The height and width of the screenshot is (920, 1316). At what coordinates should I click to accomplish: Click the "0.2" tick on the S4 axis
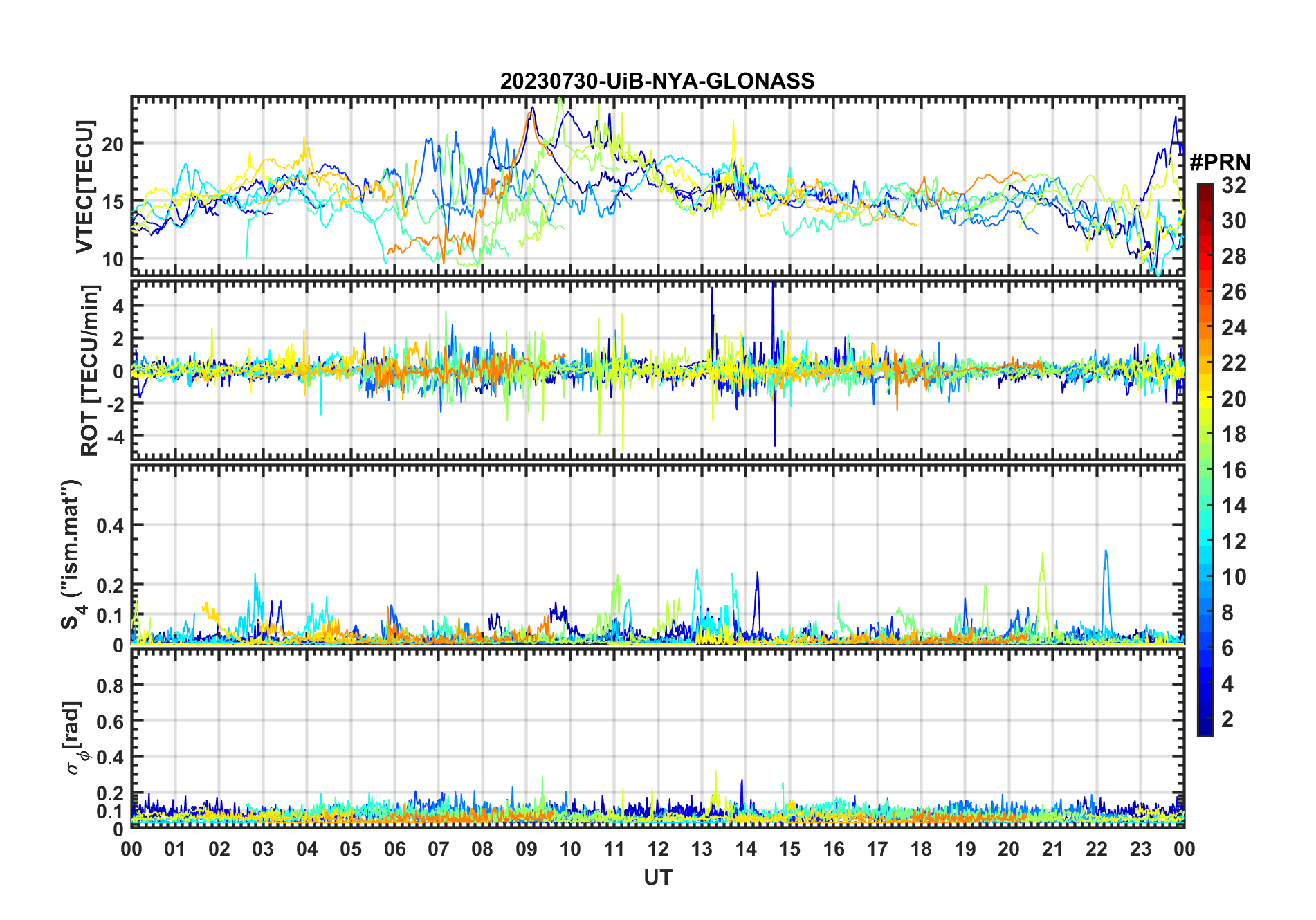pos(111,585)
